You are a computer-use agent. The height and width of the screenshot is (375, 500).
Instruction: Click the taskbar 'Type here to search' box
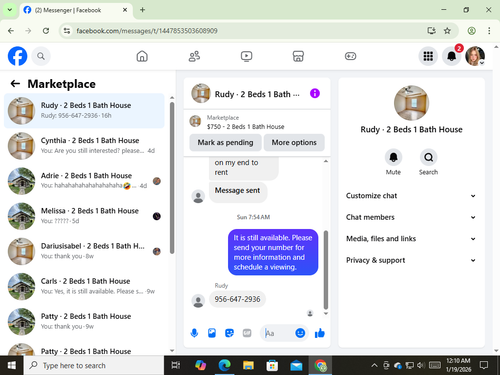pos(94,365)
